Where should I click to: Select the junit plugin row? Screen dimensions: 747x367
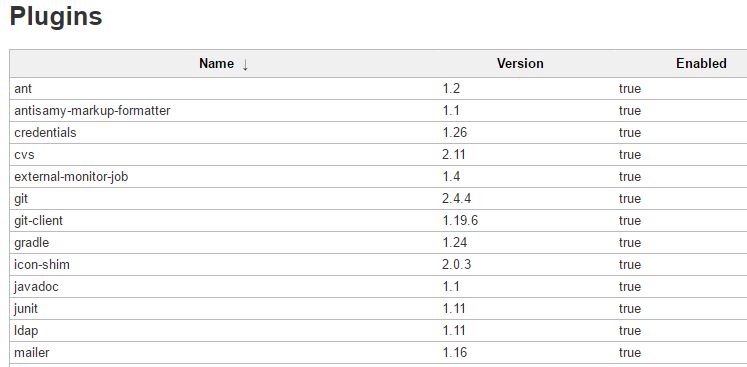coord(378,309)
